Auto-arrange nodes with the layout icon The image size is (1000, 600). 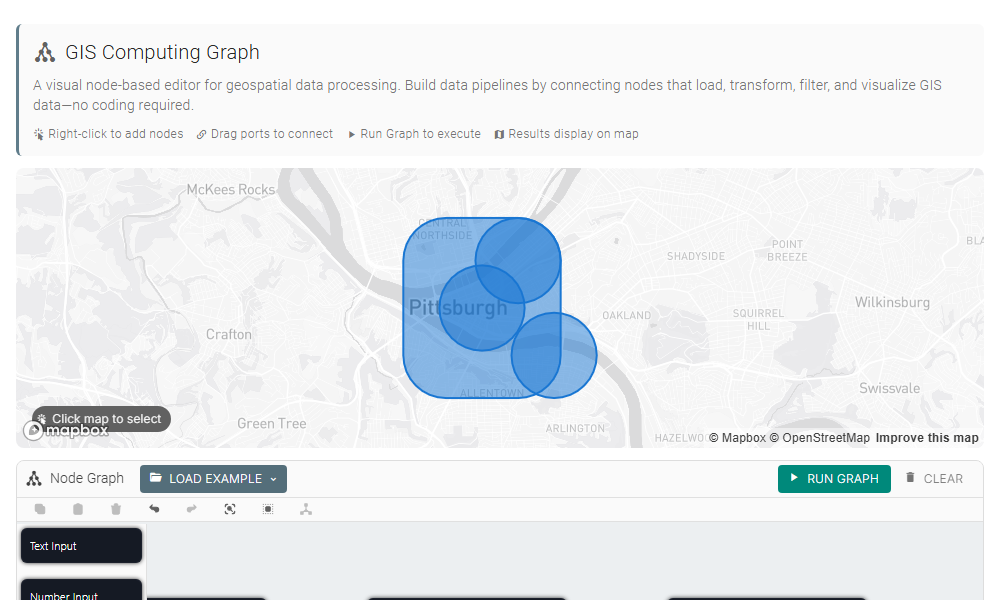(x=305, y=509)
